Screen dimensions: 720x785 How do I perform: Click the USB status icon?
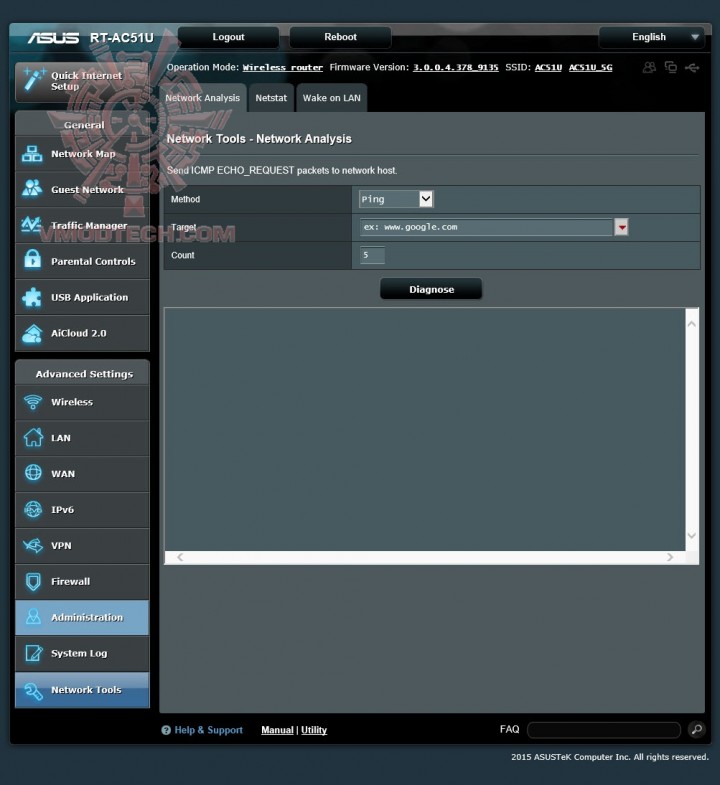tap(692, 67)
